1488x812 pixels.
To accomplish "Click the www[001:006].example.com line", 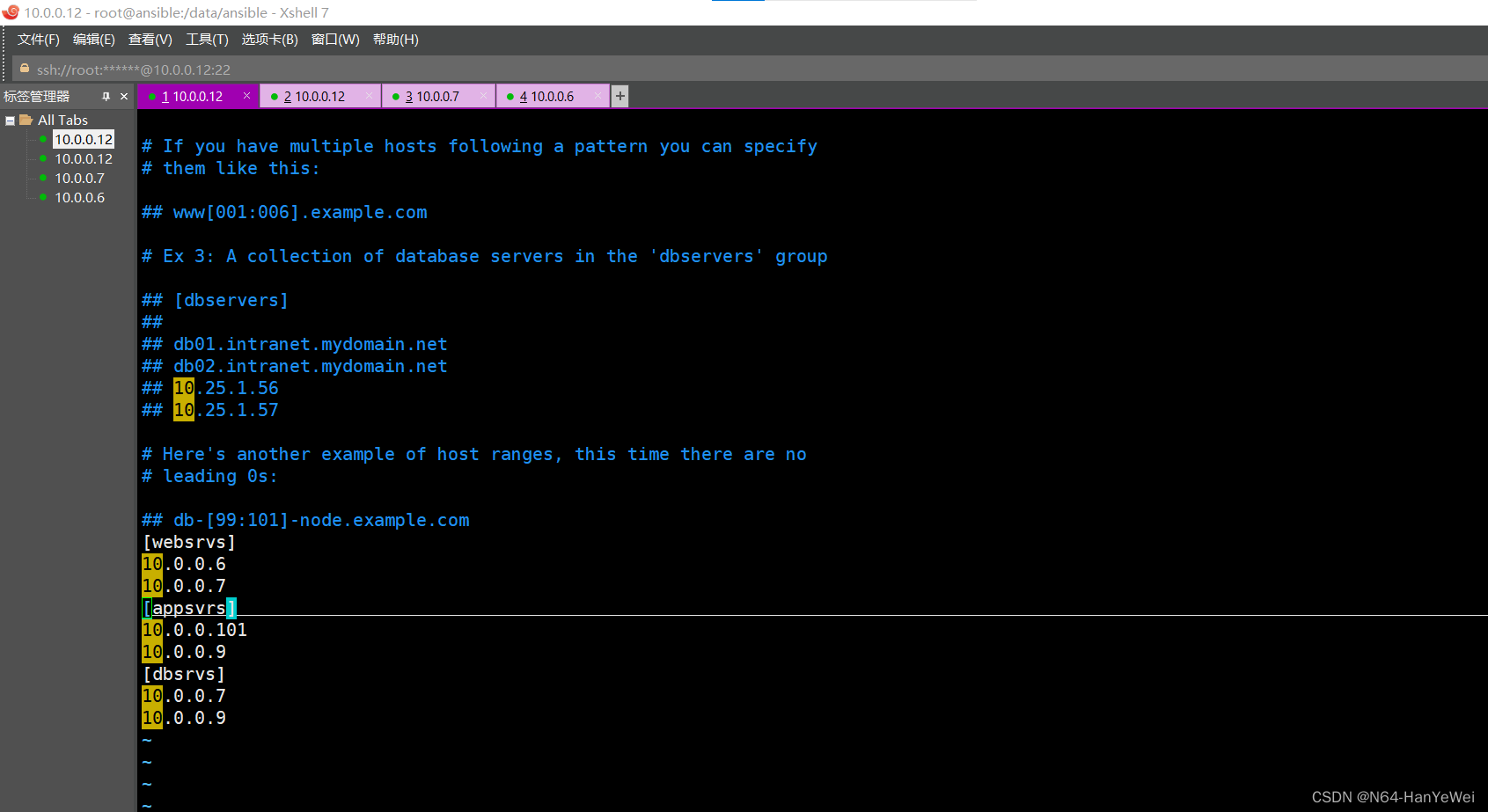I will click(x=284, y=212).
